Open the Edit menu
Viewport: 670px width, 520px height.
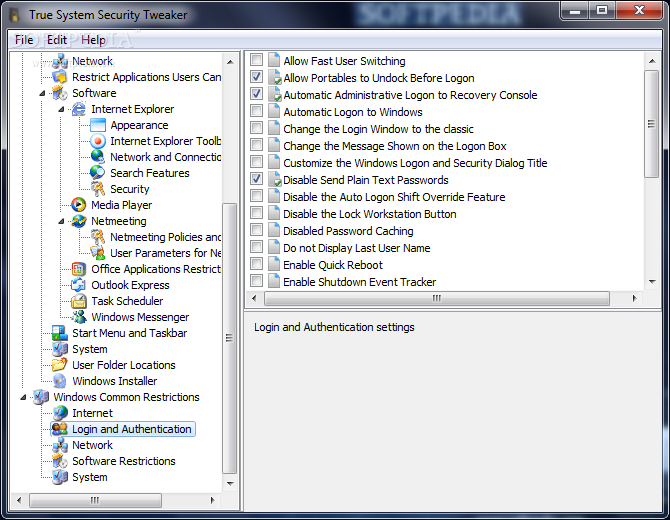point(57,40)
